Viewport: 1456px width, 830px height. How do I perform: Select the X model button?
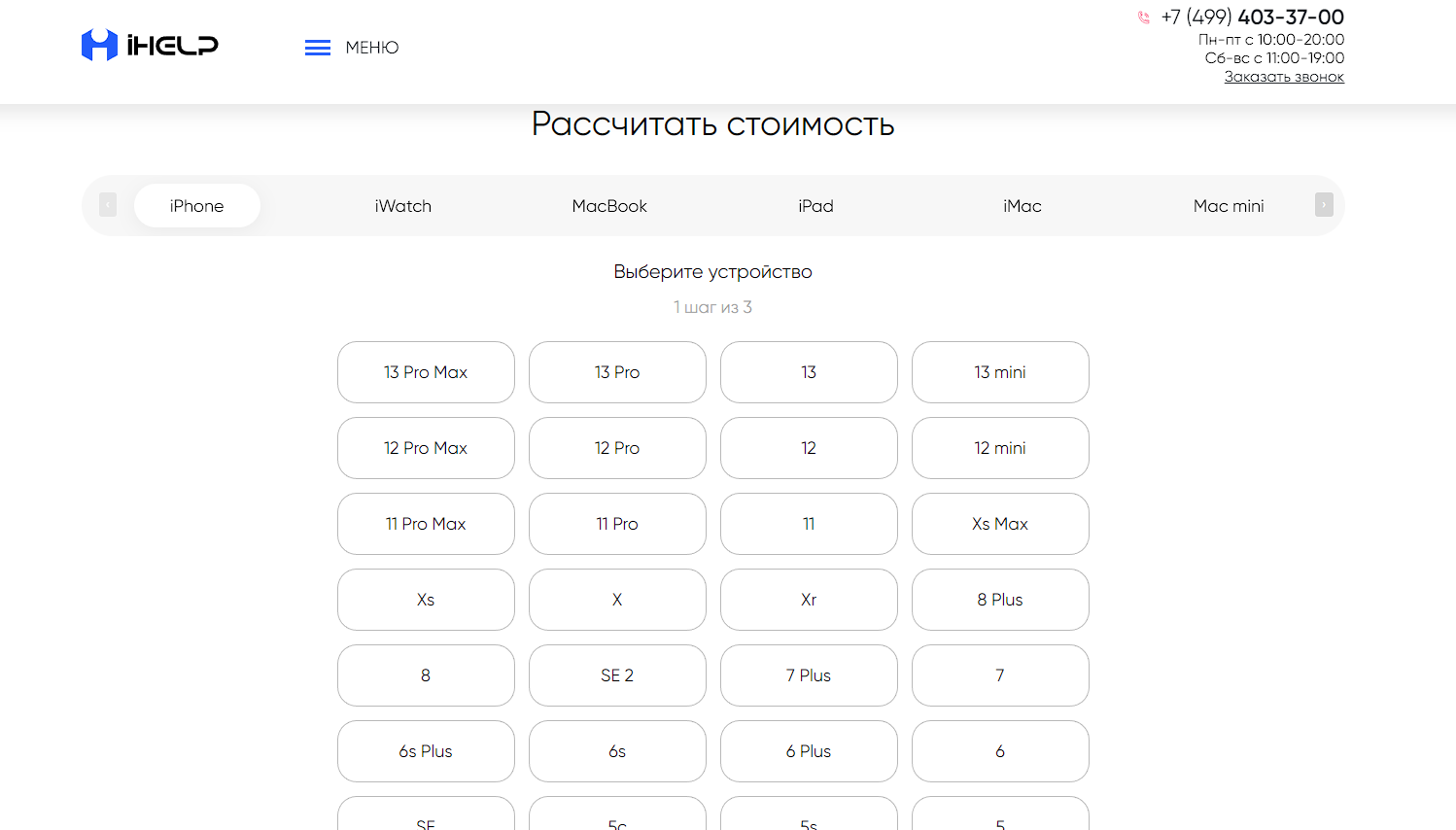click(x=617, y=600)
